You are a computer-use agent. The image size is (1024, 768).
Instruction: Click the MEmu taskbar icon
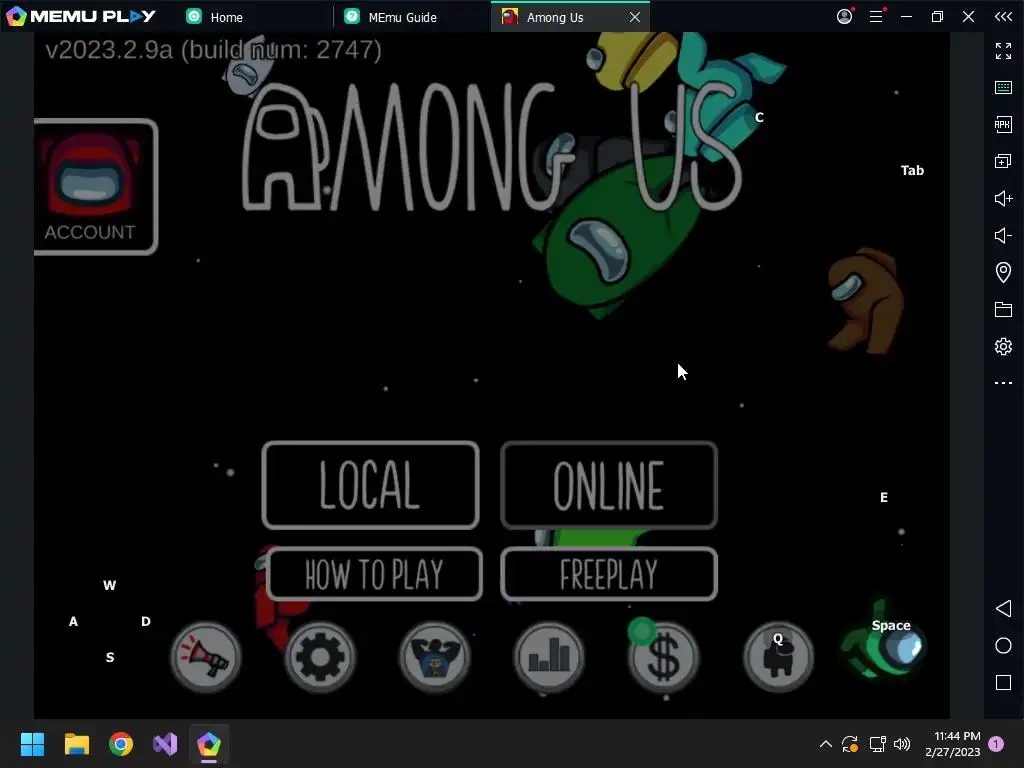coord(208,744)
